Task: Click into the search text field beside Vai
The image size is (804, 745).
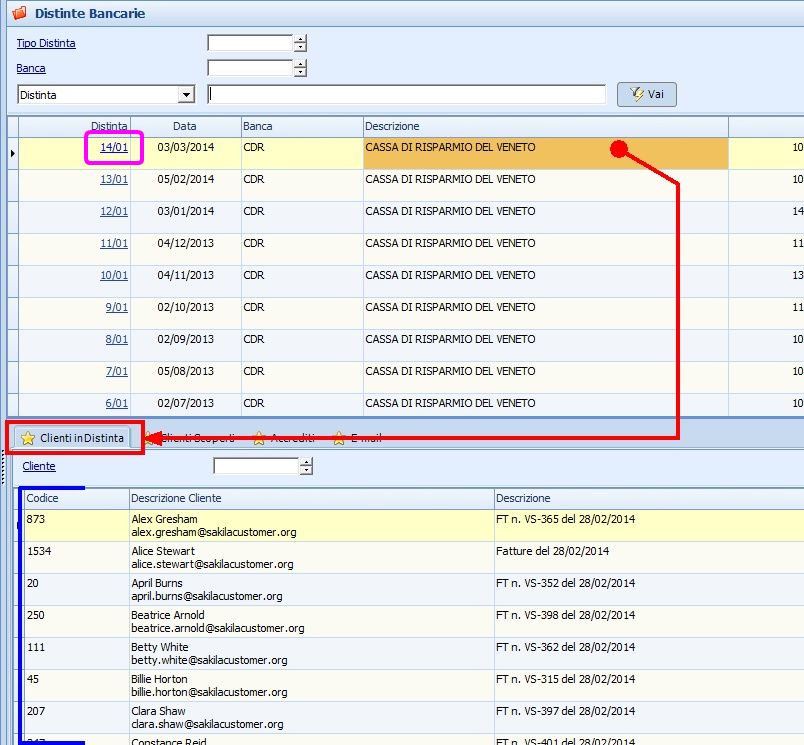Action: coord(406,95)
